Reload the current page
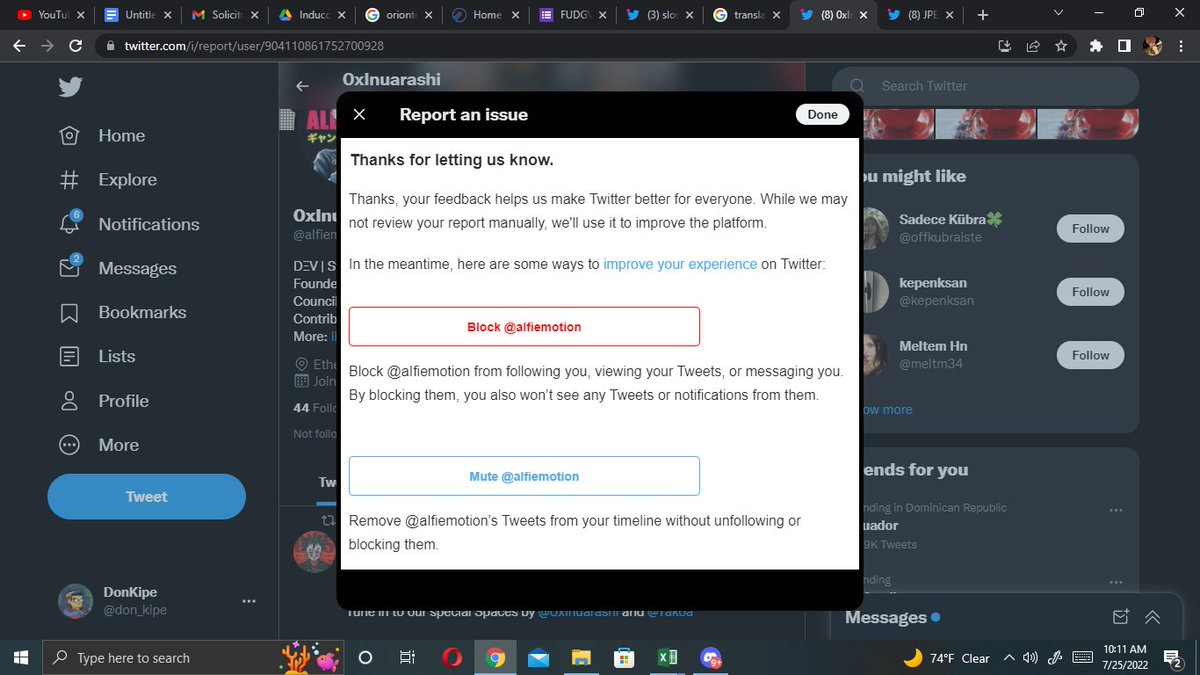 [76, 46]
